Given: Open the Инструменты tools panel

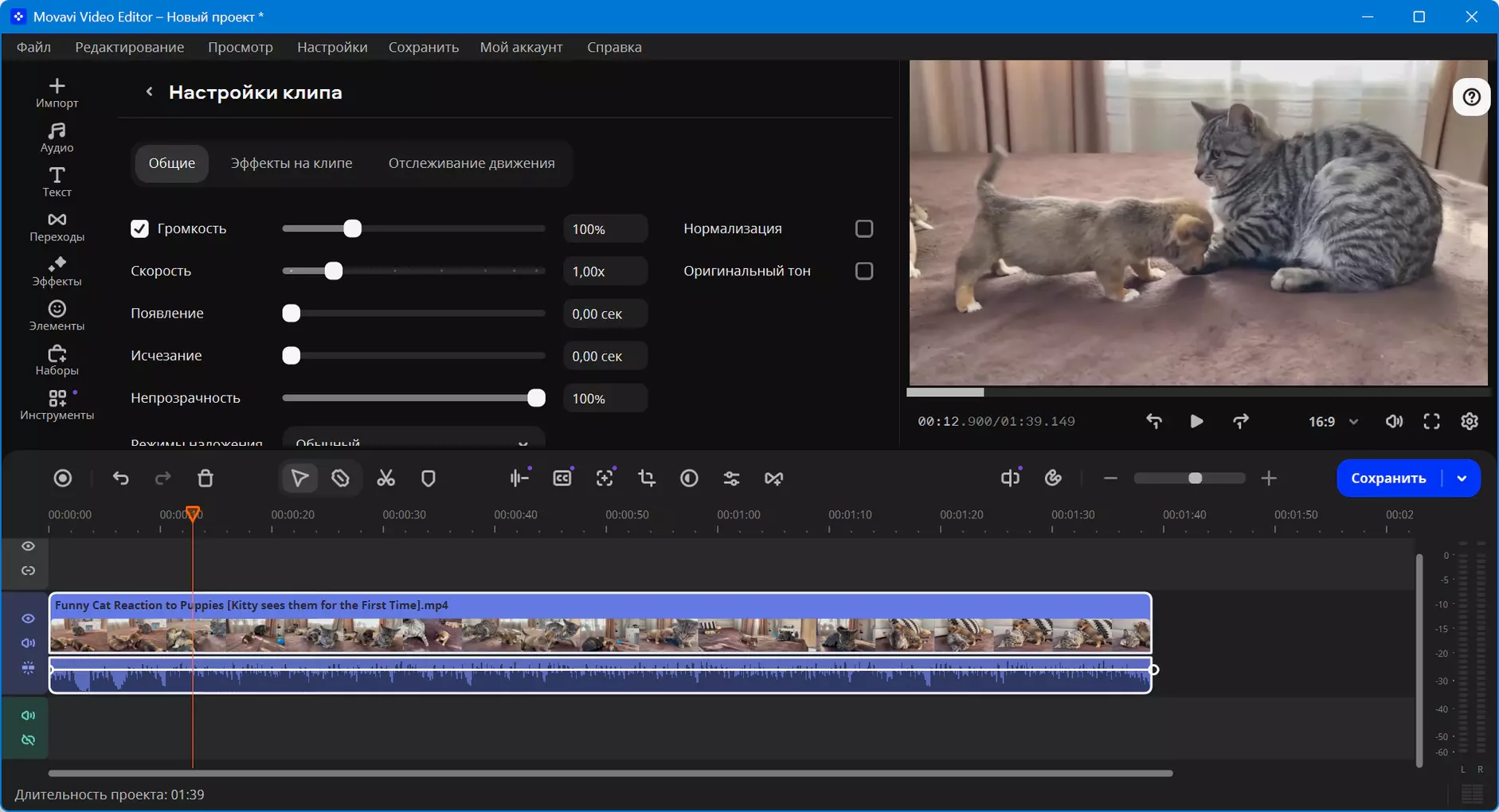Looking at the screenshot, I should coord(57,405).
